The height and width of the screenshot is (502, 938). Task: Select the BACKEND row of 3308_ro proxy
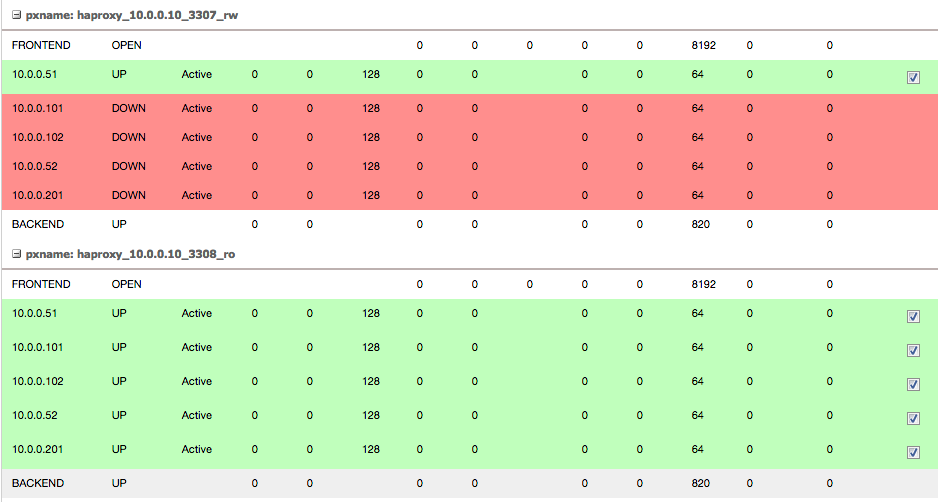point(469,483)
